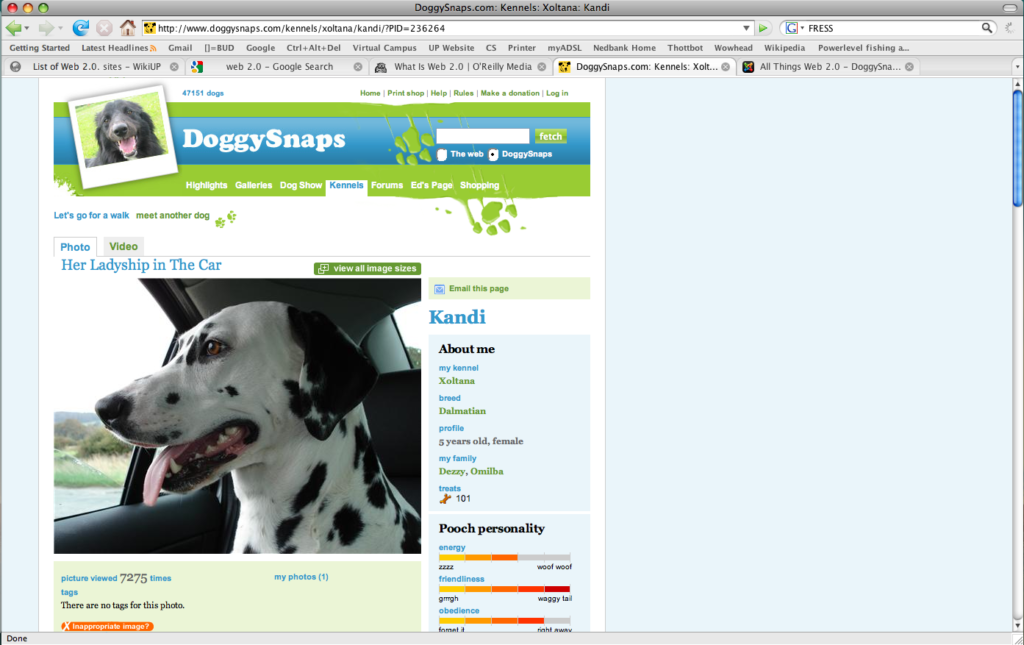The height and width of the screenshot is (645, 1024).
Task: Click the energy rating bar
Action: (505, 558)
